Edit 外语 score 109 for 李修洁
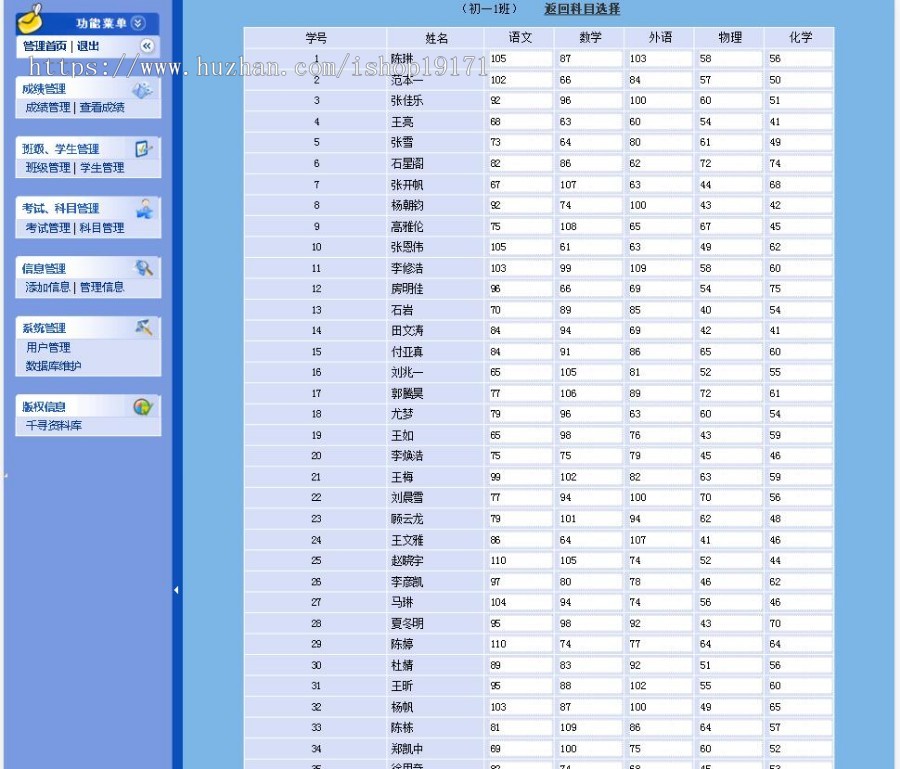The height and width of the screenshot is (769, 900). coord(660,269)
